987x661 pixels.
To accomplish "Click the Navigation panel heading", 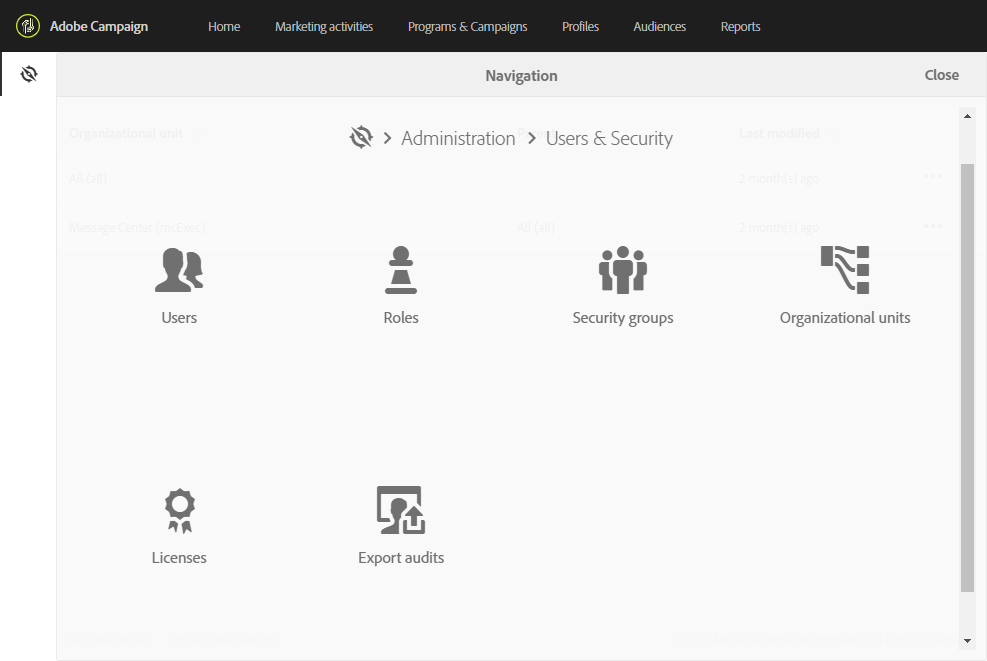I will click(521, 76).
